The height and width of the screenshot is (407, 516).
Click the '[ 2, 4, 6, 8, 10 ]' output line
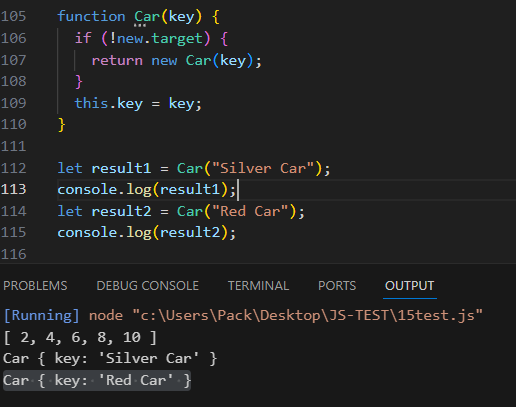click(x=80, y=337)
